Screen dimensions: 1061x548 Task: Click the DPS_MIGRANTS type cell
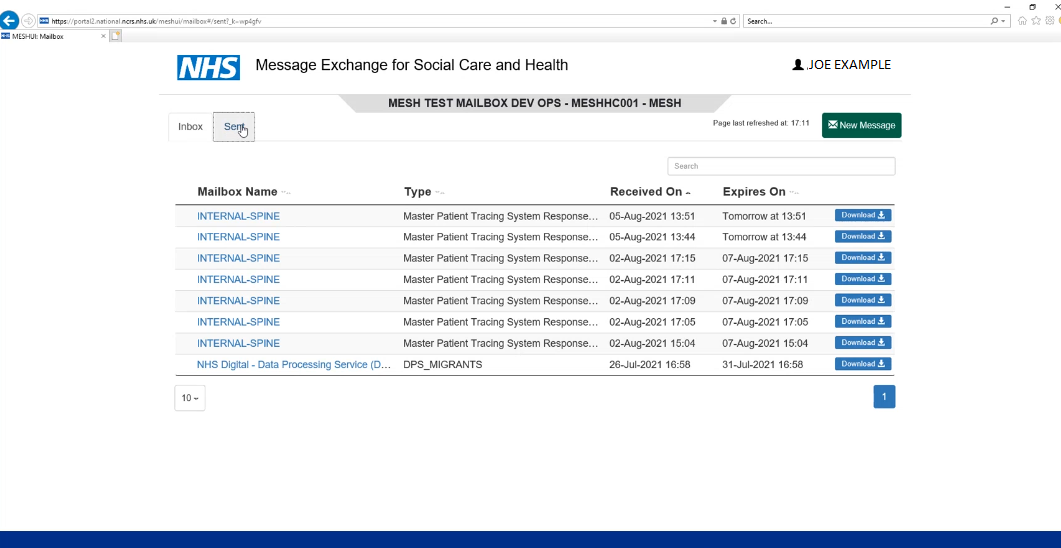click(x=443, y=364)
